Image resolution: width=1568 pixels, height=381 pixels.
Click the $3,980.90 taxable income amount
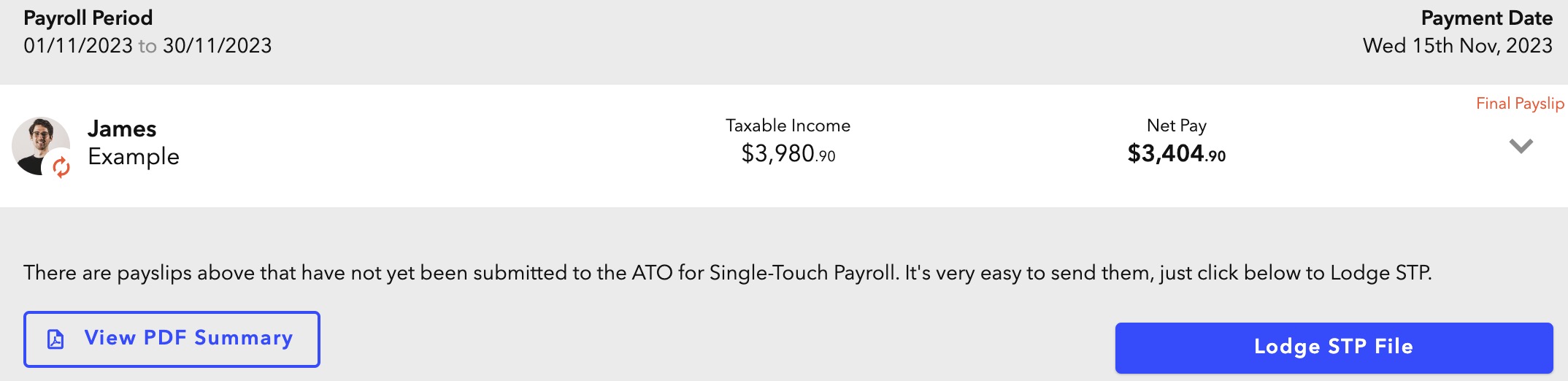788,154
